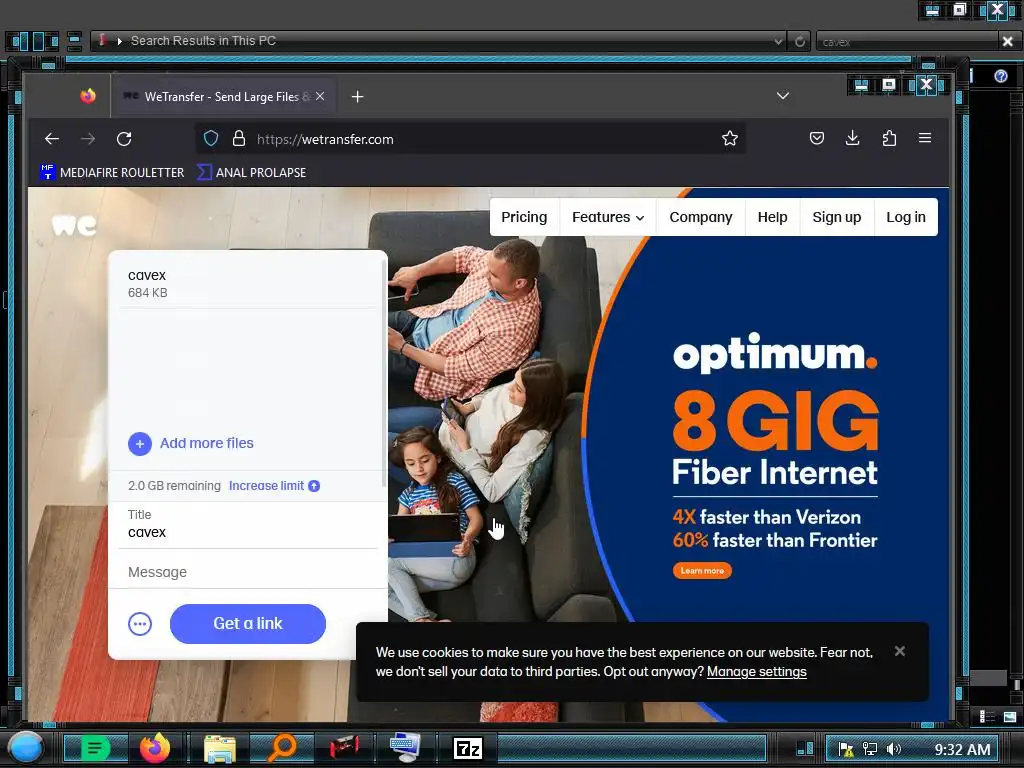Click the upload panel scrollbar
The height and width of the screenshot is (768, 1024).
[x=383, y=372]
